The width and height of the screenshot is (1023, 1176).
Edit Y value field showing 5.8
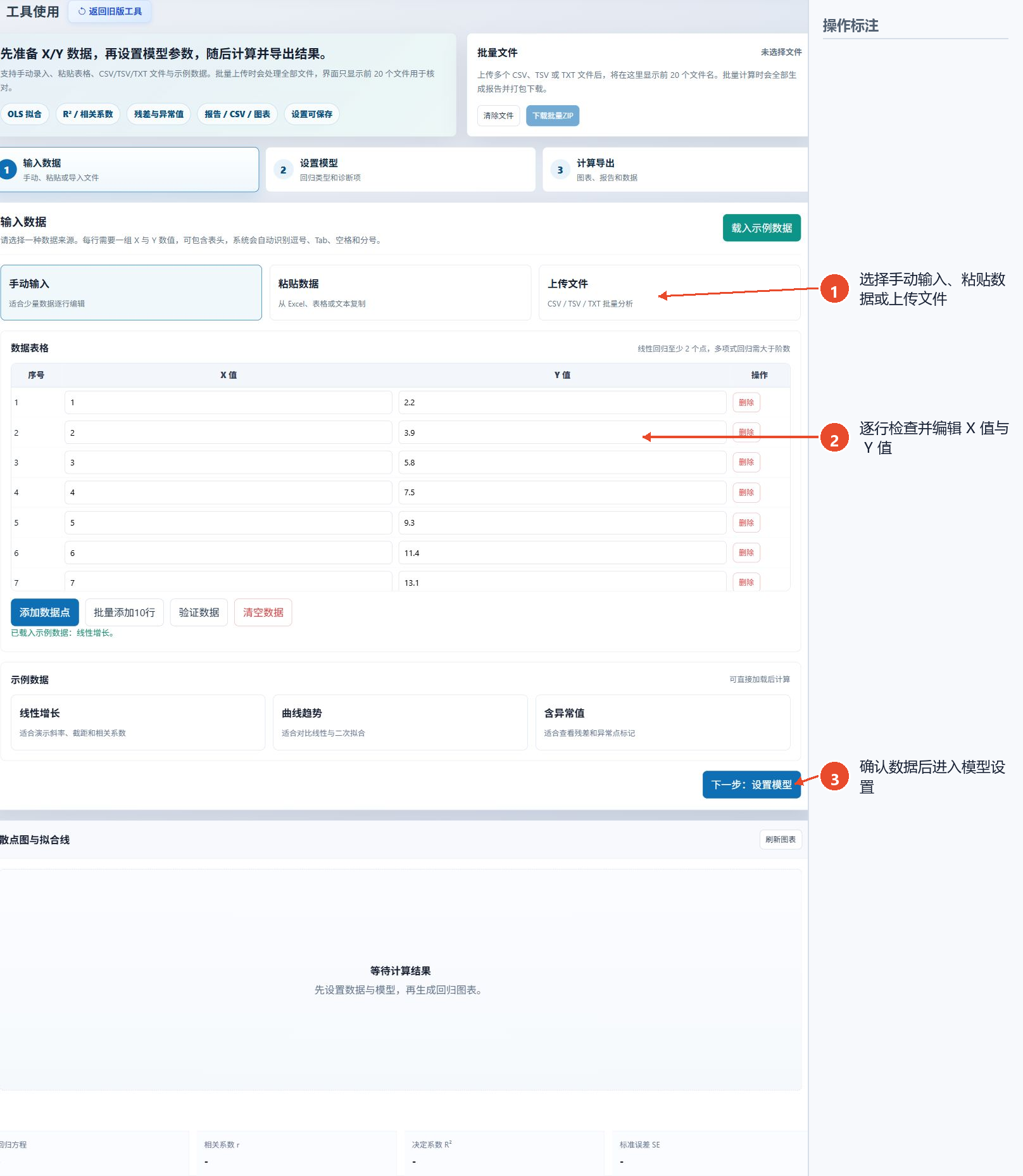point(562,463)
